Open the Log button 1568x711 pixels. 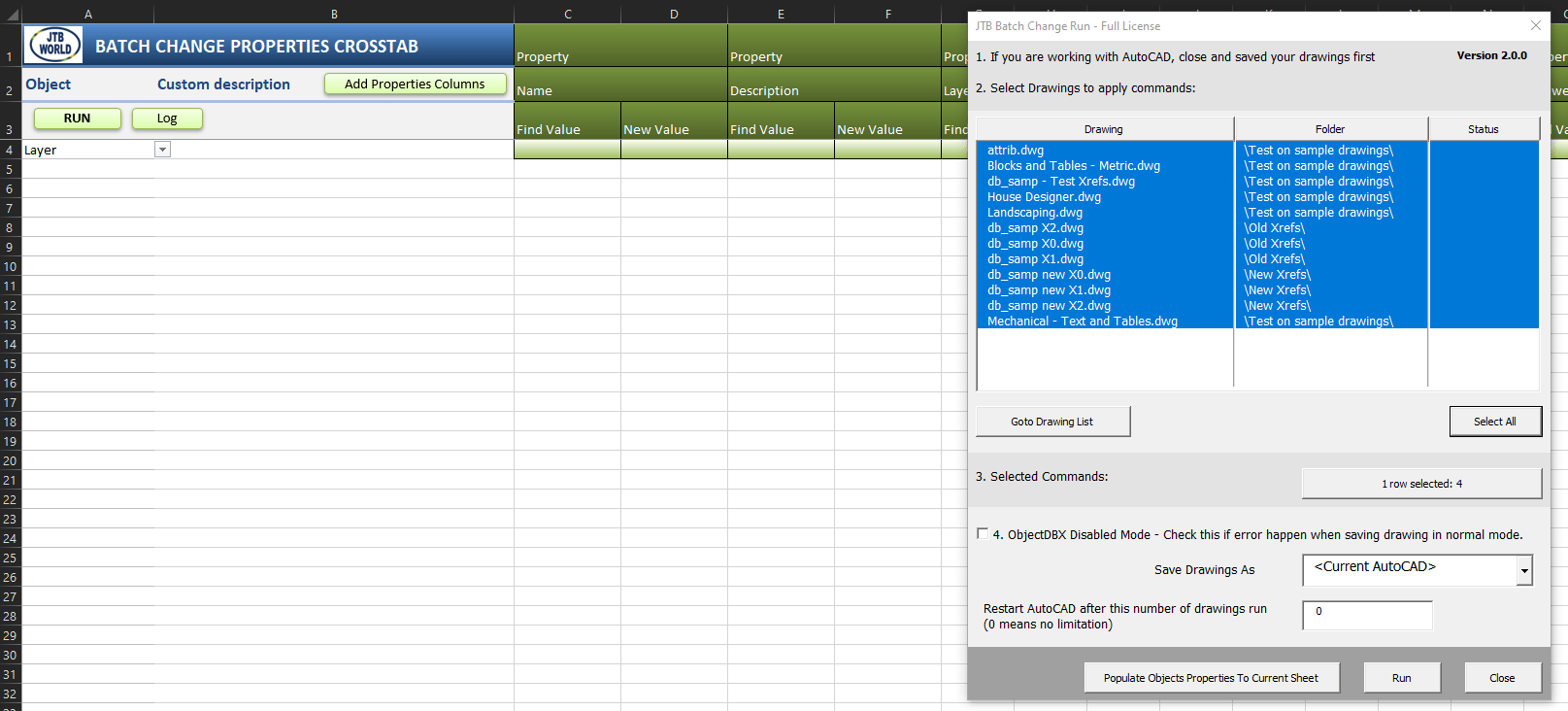point(167,118)
